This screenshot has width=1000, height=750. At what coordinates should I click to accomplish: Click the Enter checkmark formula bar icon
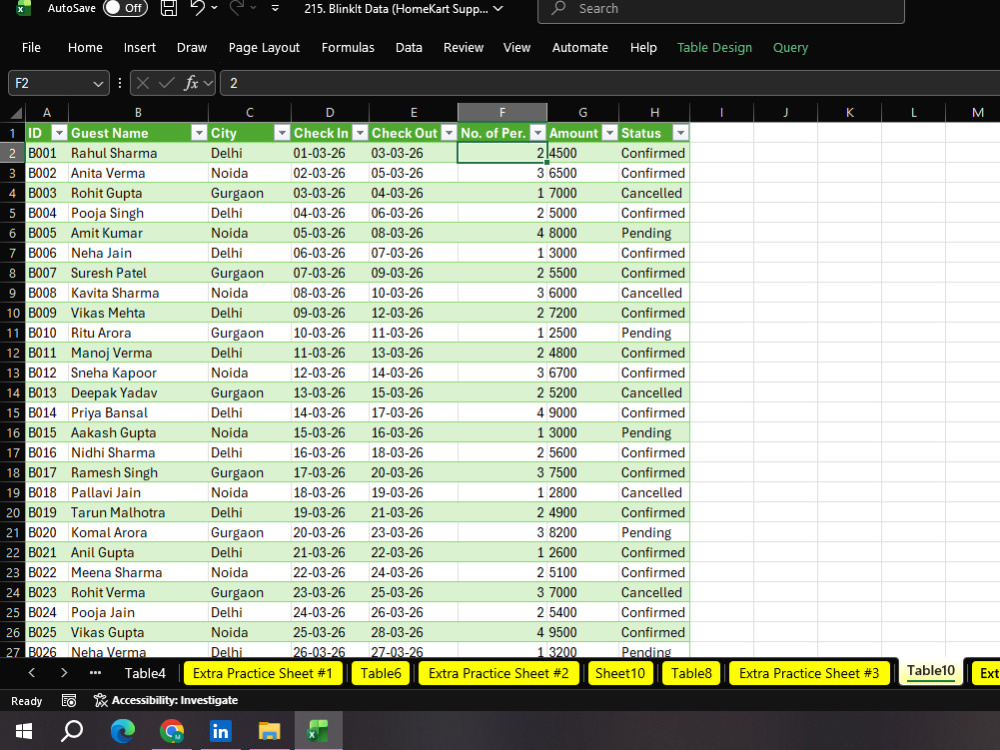tap(166, 84)
